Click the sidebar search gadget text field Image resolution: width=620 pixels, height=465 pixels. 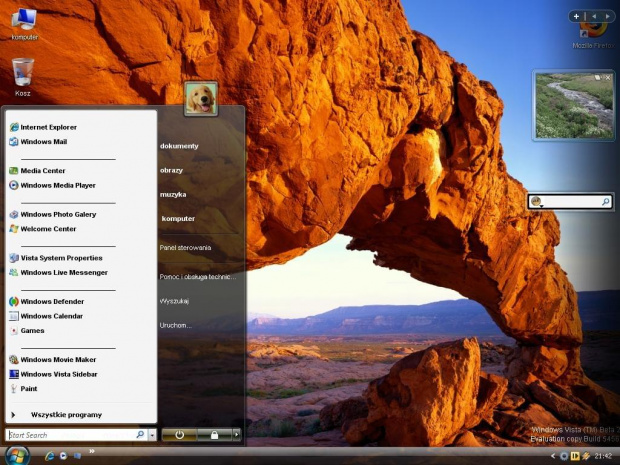click(x=572, y=202)
